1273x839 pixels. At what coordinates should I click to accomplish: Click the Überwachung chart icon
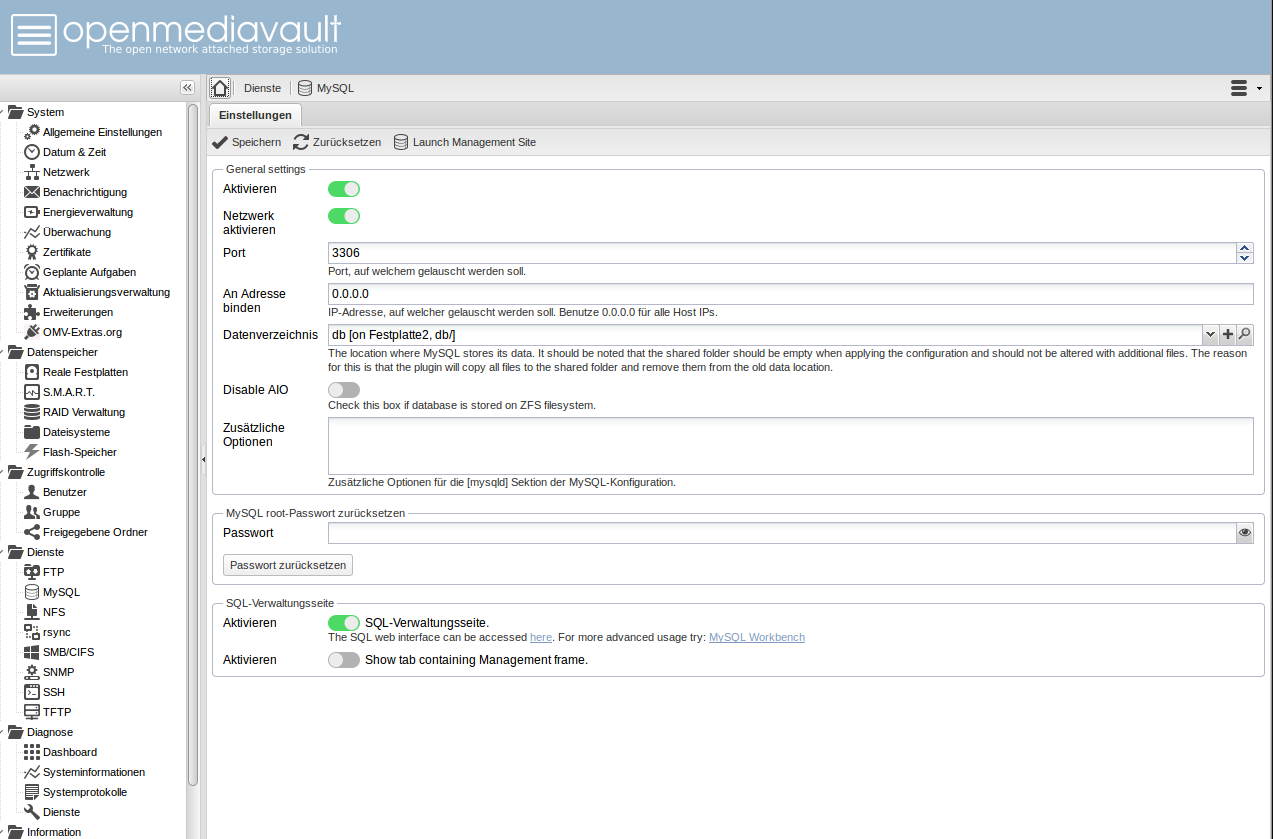(x=32, y=232)
